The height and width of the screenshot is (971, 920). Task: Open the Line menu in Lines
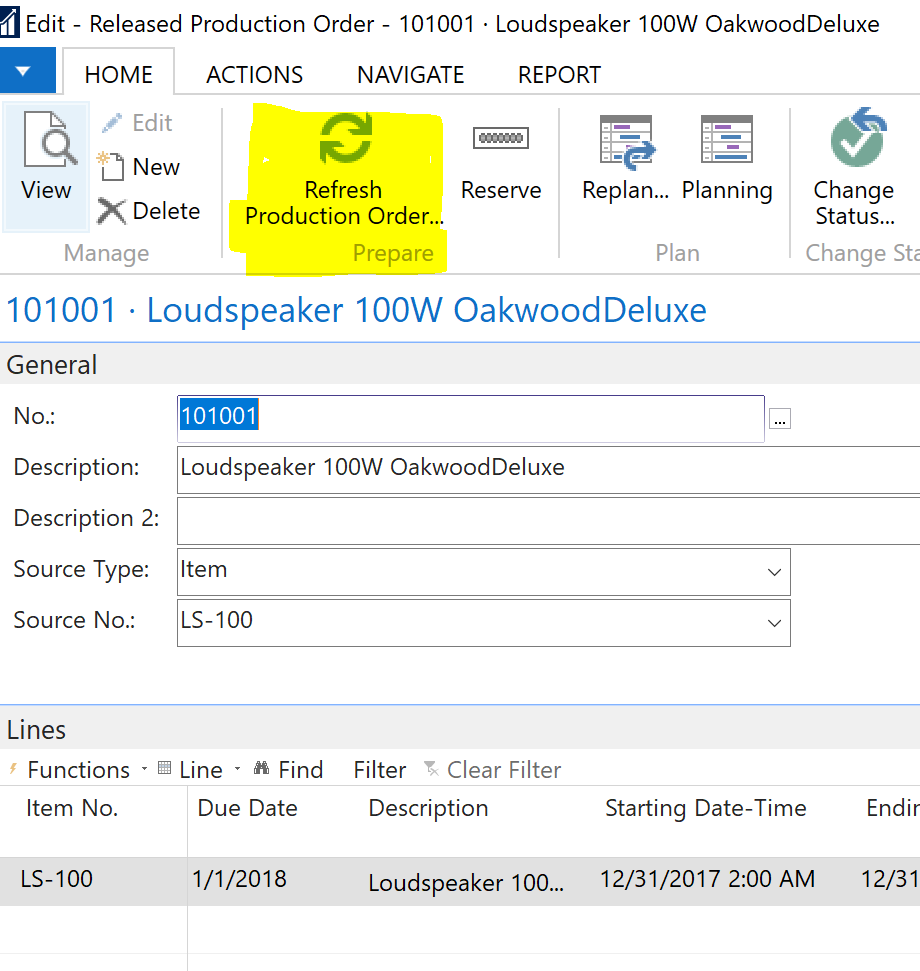point(199,770)
